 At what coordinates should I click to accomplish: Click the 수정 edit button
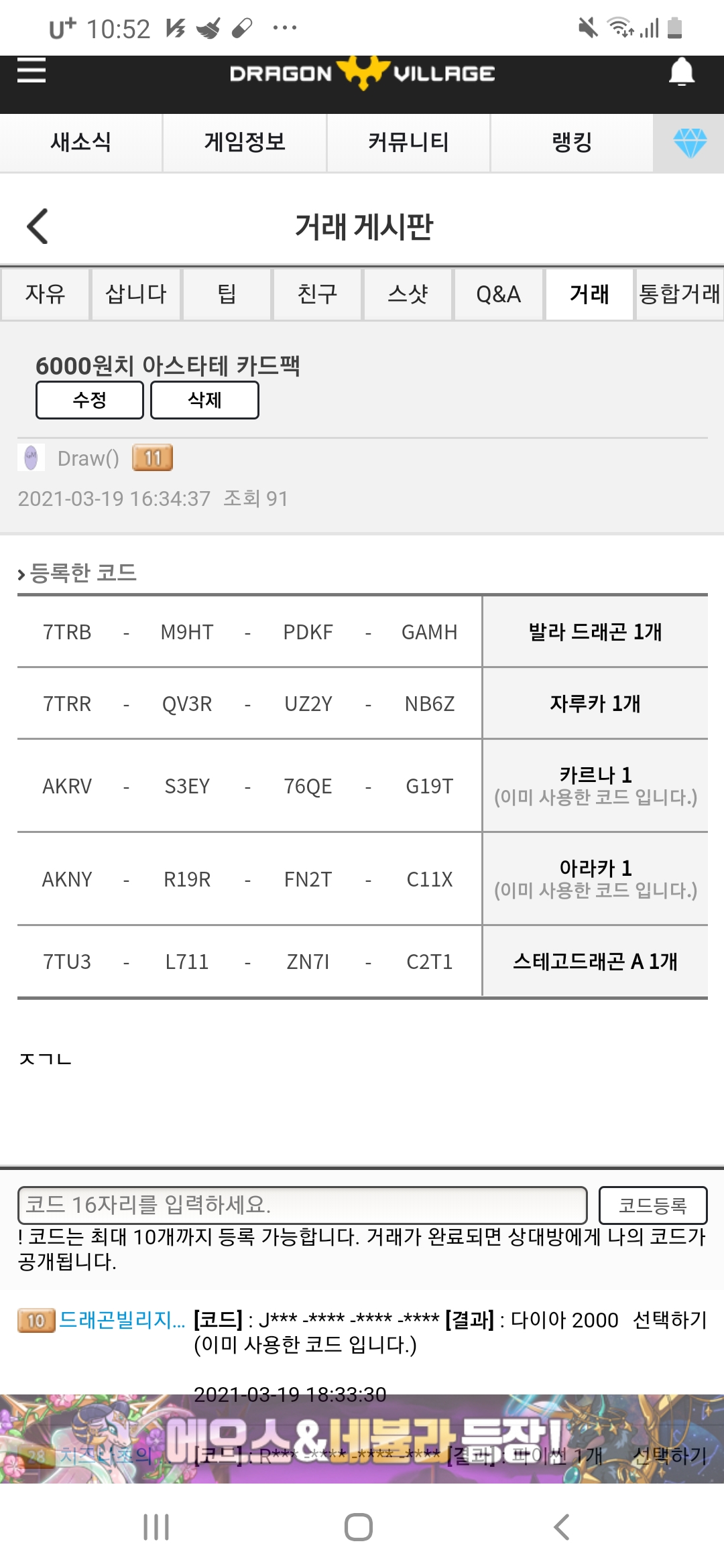tap(90, 400)
